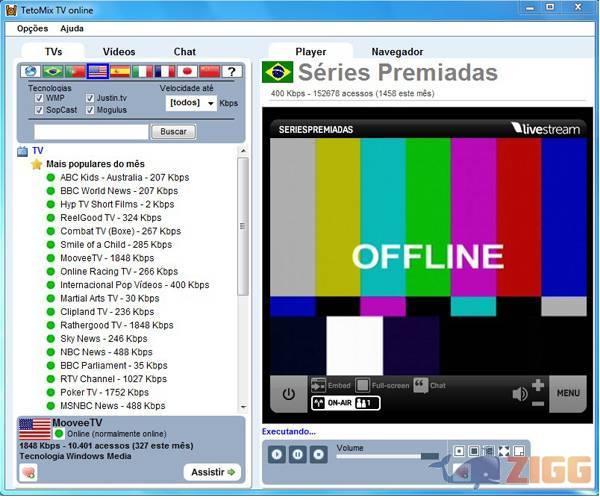600x500 pixels.
Task: Click the pause button in player controls
Action: [x=297, y=454]
